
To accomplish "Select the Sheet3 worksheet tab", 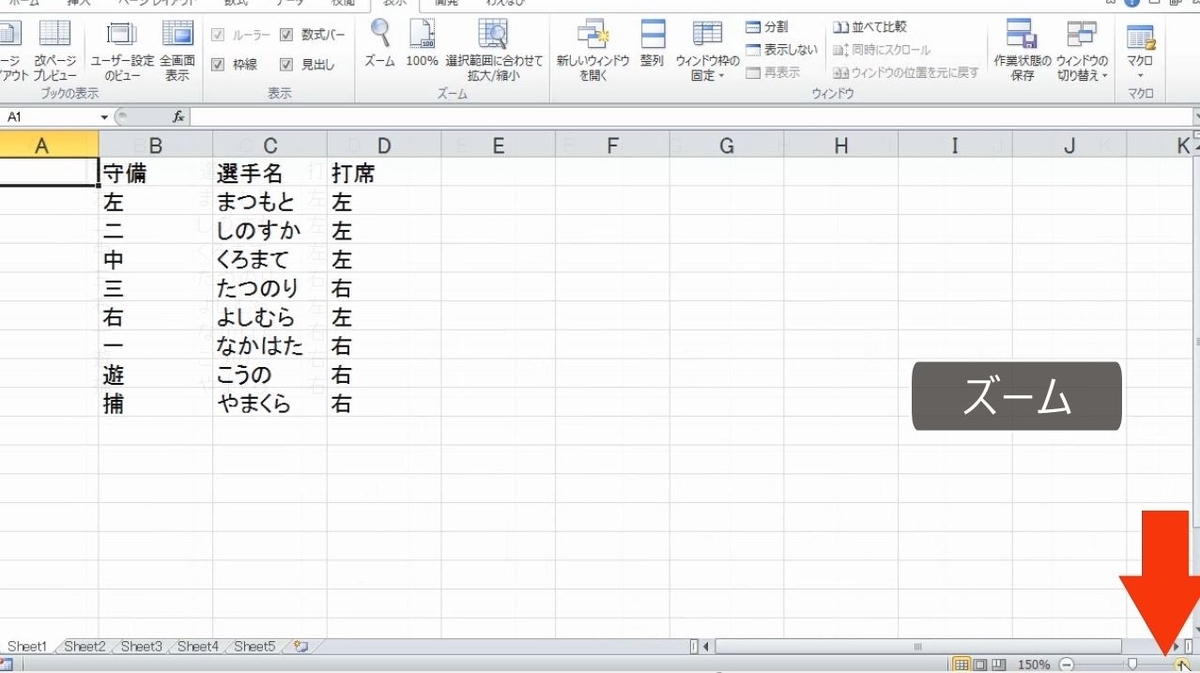I will pos(140,646).
